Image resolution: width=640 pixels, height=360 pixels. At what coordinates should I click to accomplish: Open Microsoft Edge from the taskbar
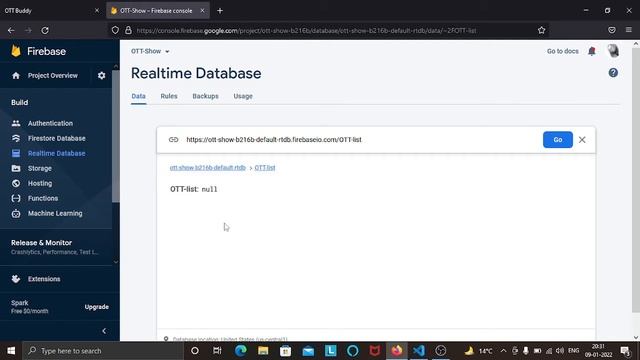click(x=240, y=351)
